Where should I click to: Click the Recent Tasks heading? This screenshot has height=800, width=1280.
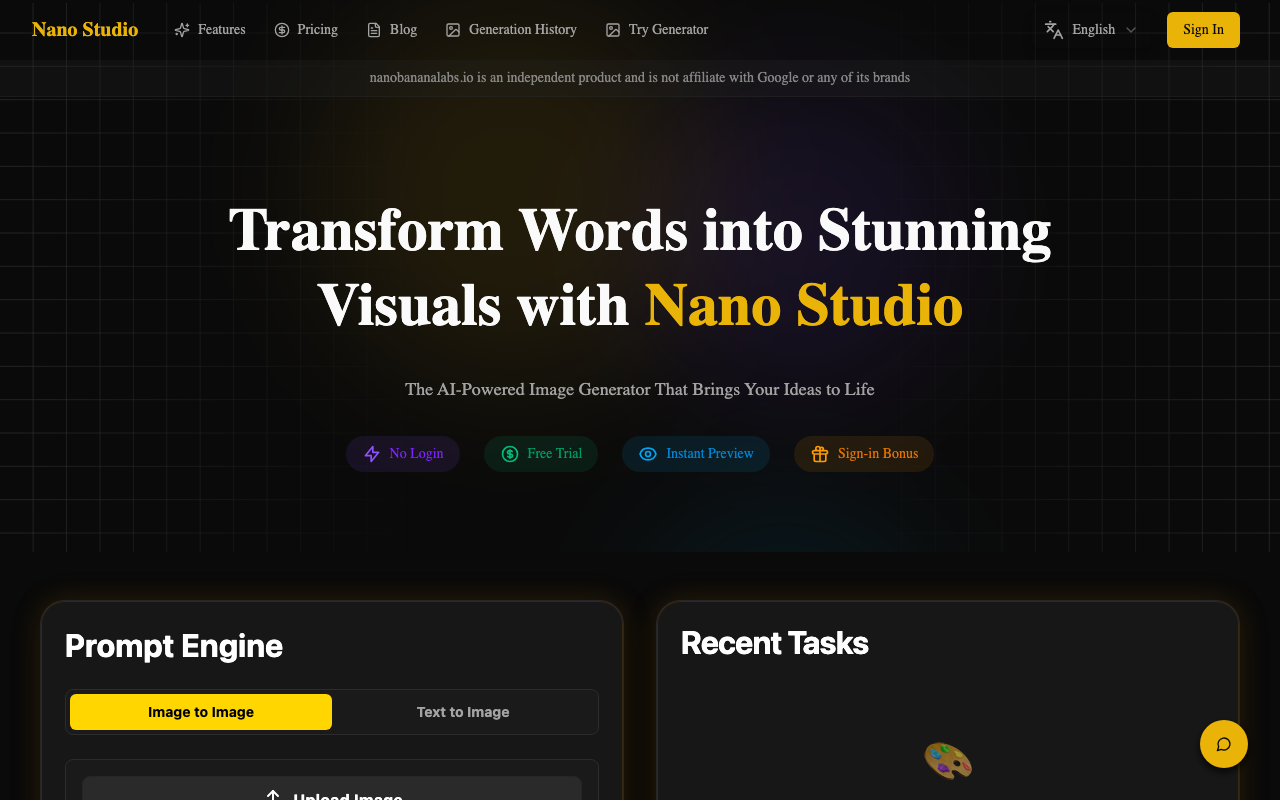pyautogui.click(x=775, y=643)
